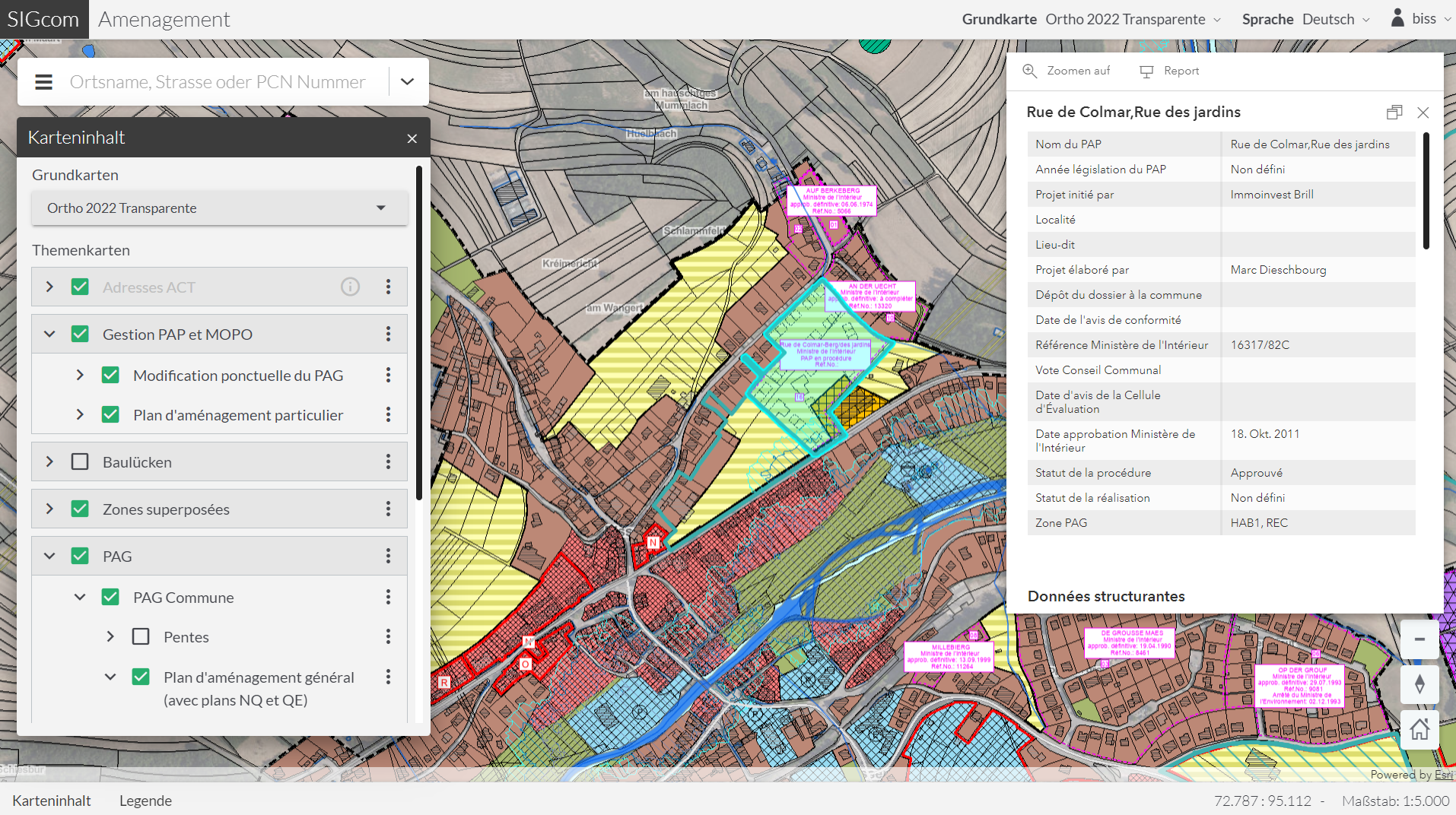Image resolution: width=1456 pixels, height=815 pixels.
Task: Open options menu for Pentes layer
Action: pos(388,636)
